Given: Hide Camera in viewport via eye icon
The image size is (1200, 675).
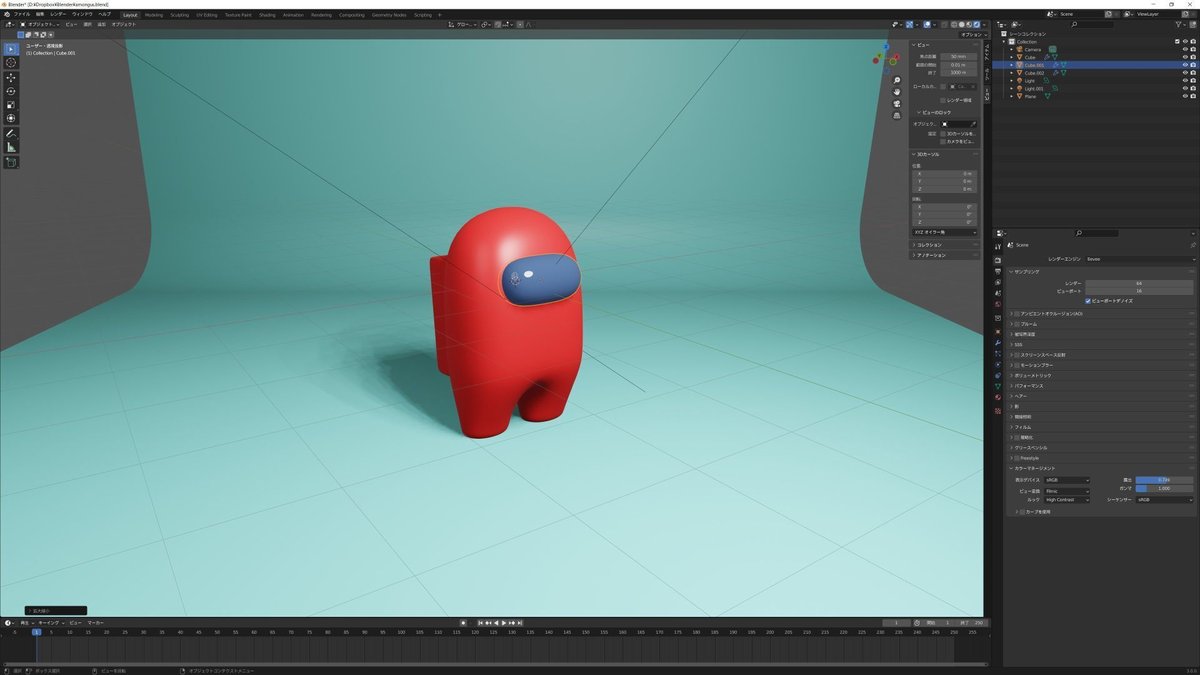Looking at the screenshot, I should (x=1185, y=49).
